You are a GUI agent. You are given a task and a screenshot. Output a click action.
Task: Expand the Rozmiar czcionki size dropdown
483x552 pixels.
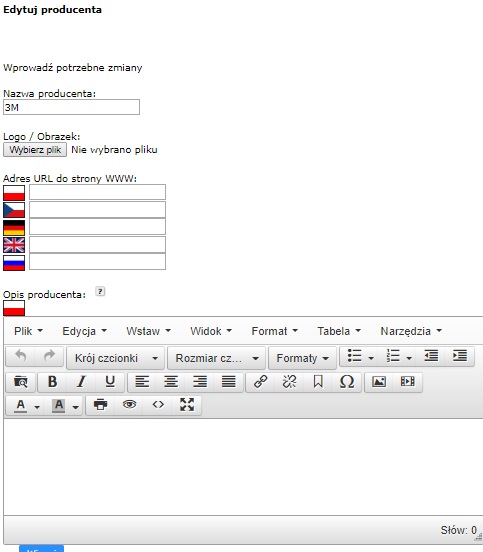(x=216, y=358)
